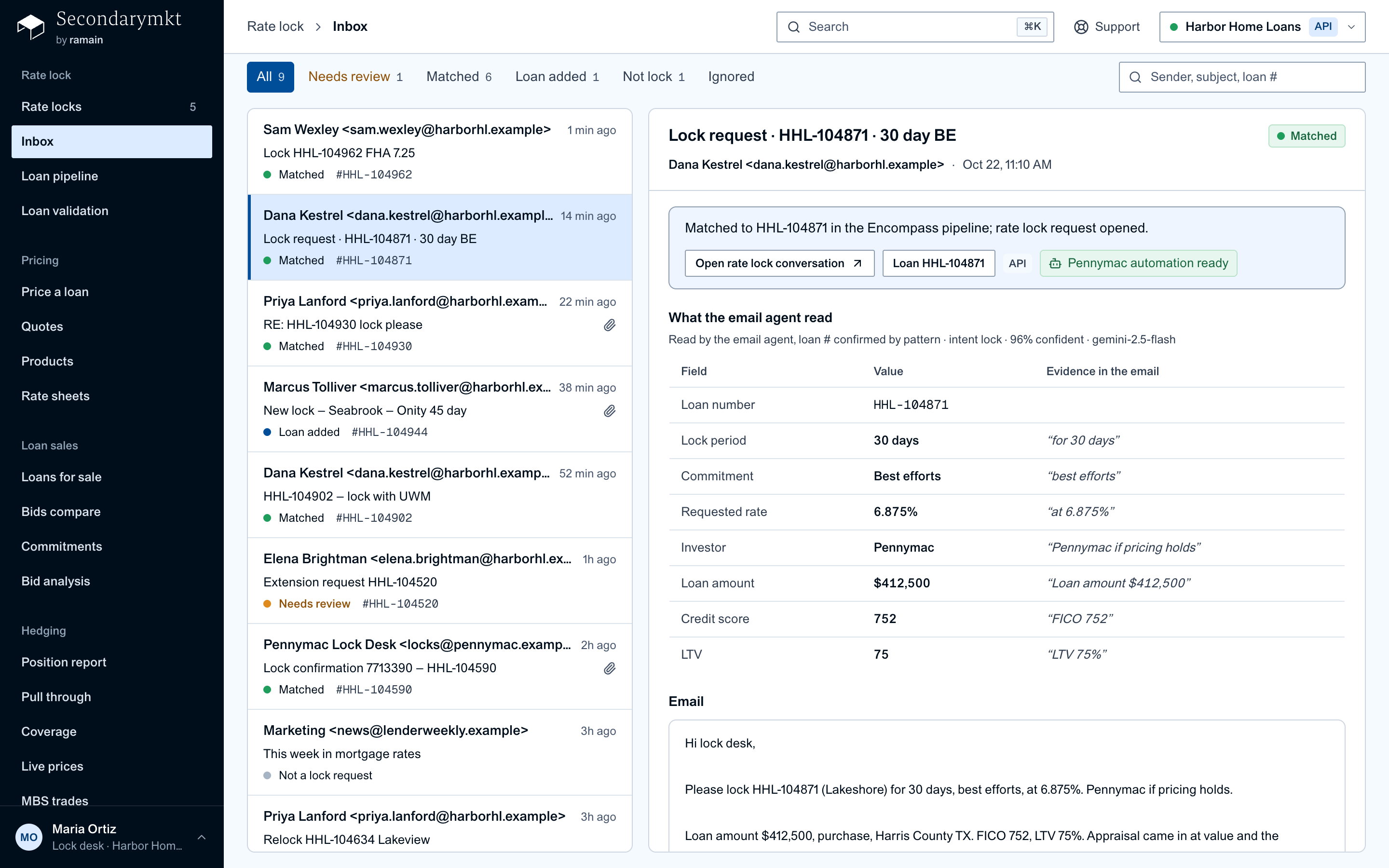Open Coverage in the sidebar

point(111,732)
